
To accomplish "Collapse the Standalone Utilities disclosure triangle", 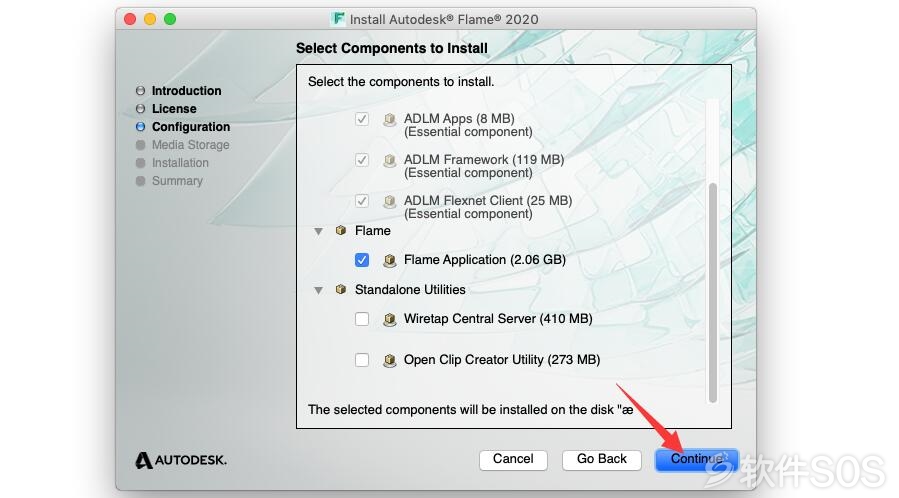I will tap(318, 291).
